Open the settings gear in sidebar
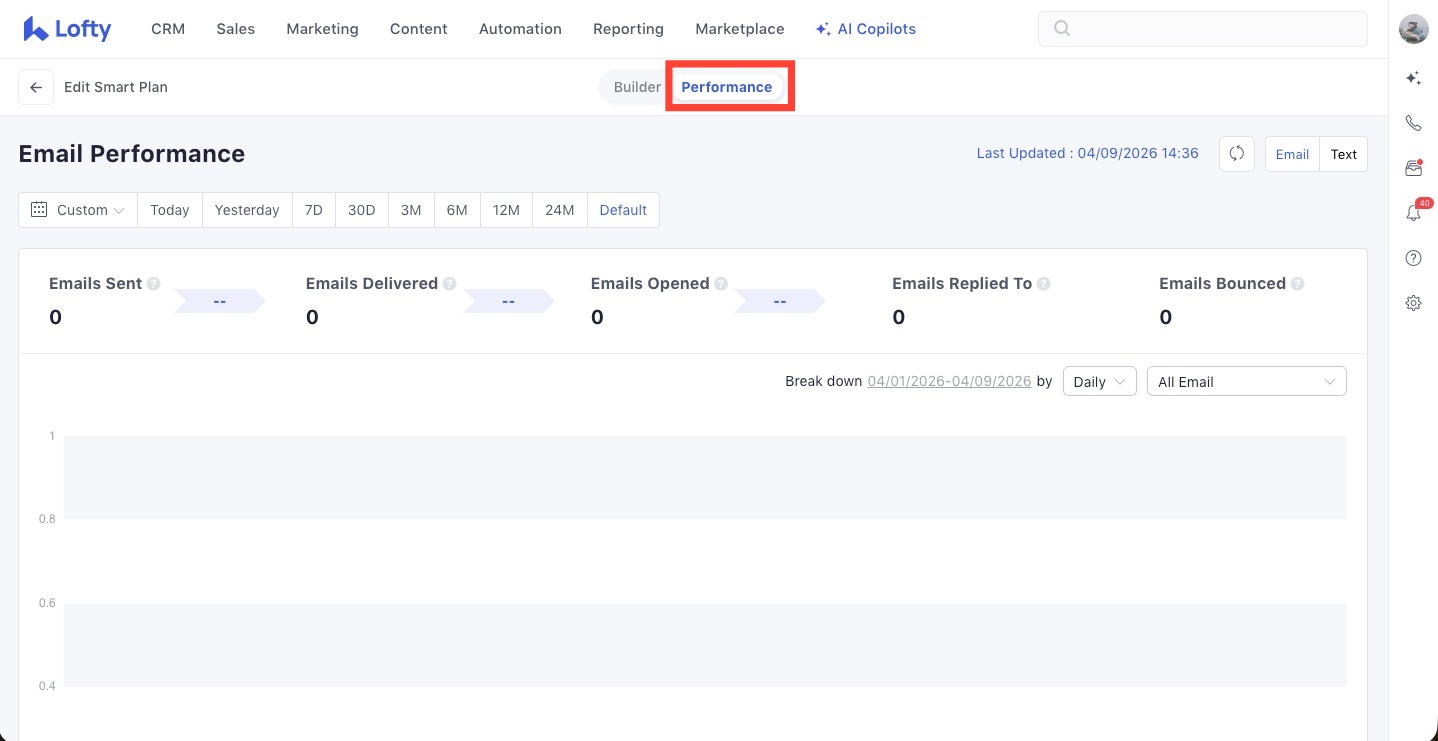1438x741 pixels. [1413, 303]
